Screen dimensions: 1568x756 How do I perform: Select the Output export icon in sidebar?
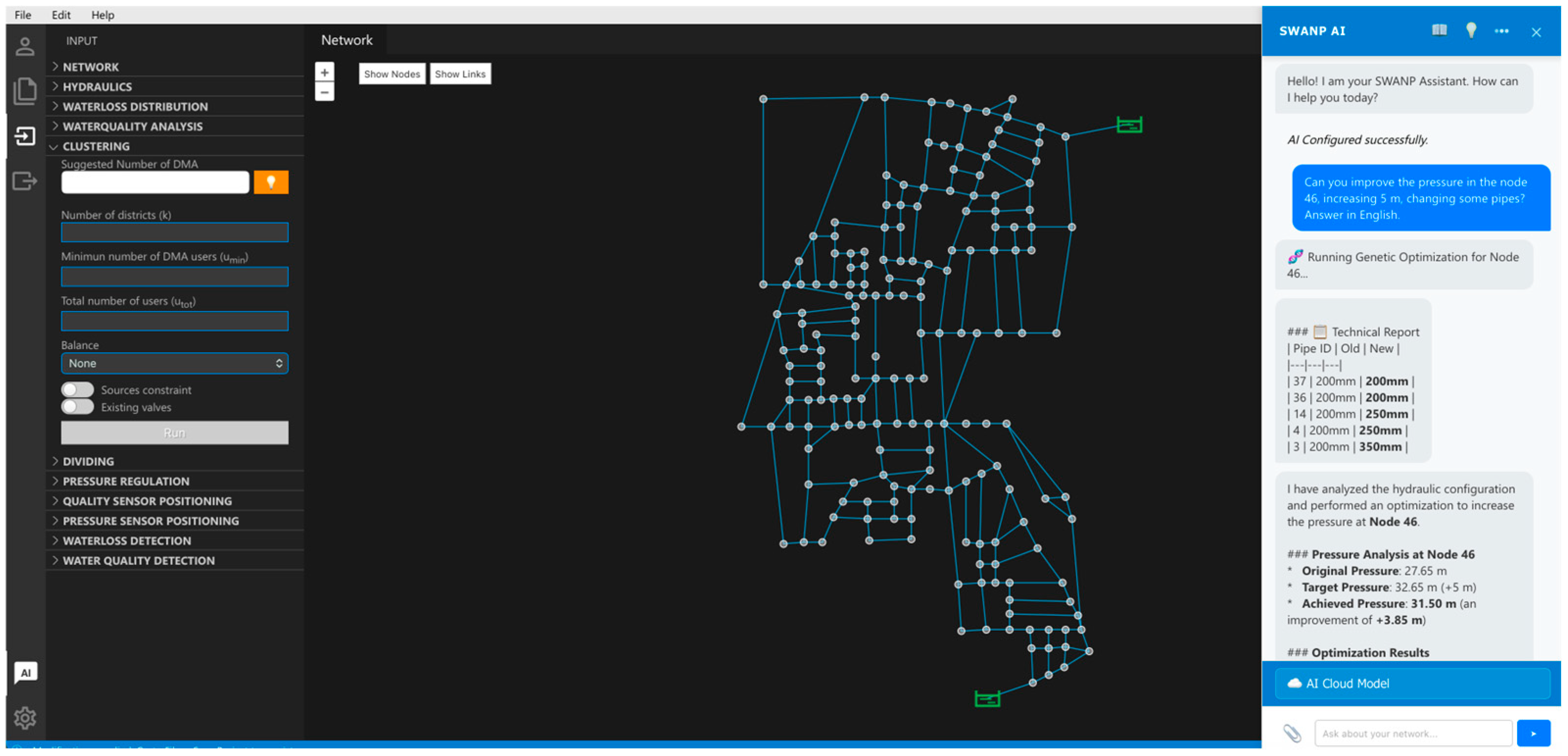[25, 181]
